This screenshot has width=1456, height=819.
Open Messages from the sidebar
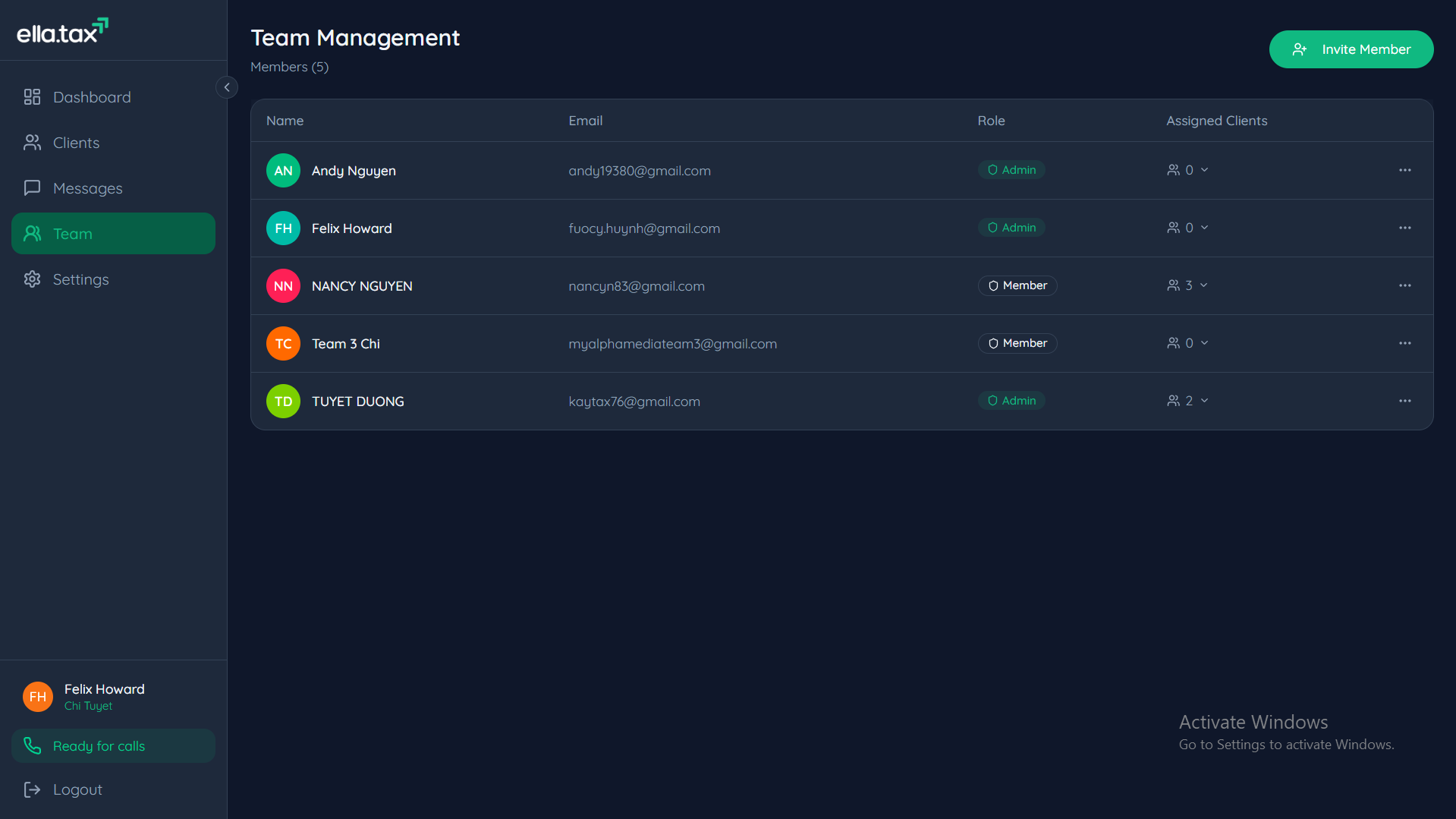(x=31, y=187)
